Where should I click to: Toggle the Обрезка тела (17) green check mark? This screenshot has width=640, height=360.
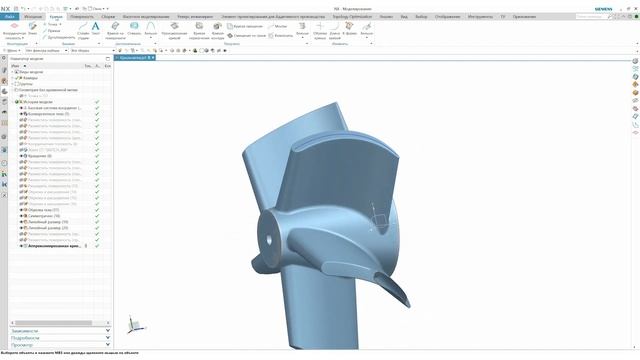tap(97, 210)
